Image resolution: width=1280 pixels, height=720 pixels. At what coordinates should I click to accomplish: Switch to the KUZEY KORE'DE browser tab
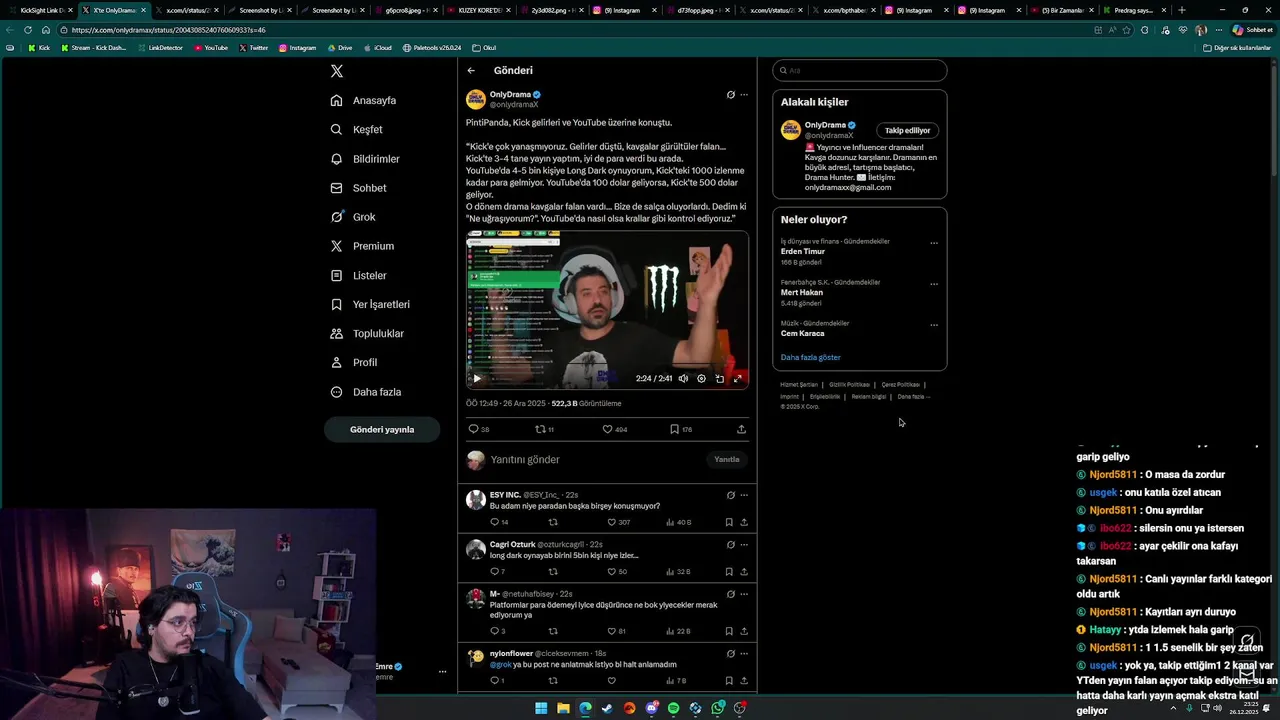coord(480,10)
